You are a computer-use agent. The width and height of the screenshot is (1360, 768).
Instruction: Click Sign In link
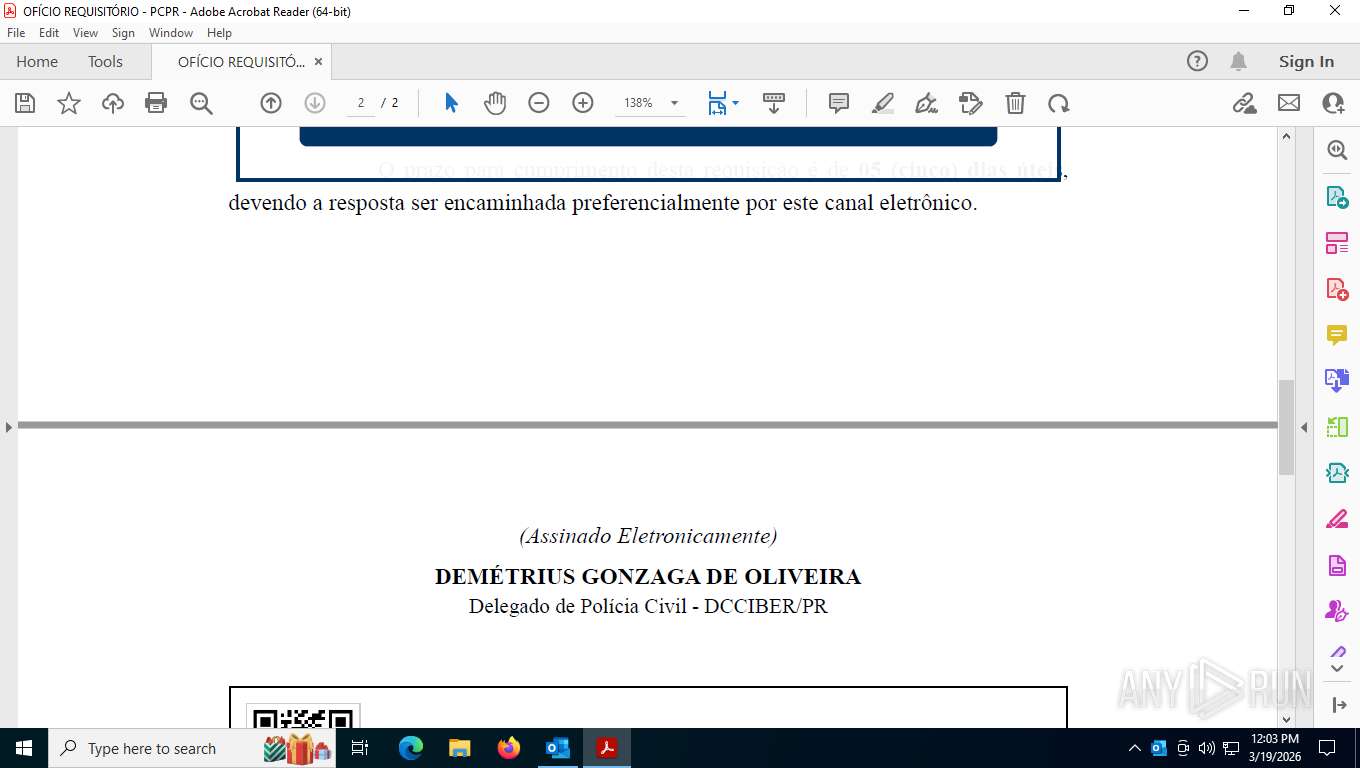(x=1306, y=61)
